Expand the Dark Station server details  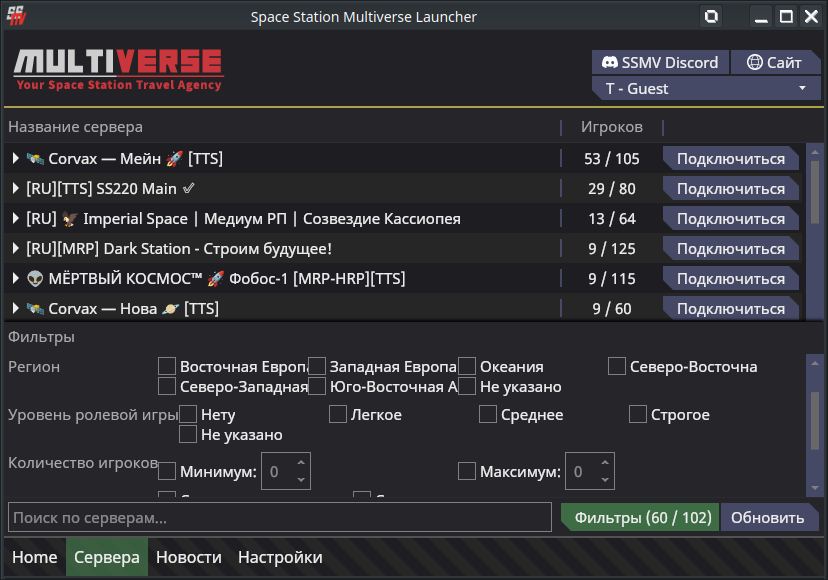pos(17,248)
